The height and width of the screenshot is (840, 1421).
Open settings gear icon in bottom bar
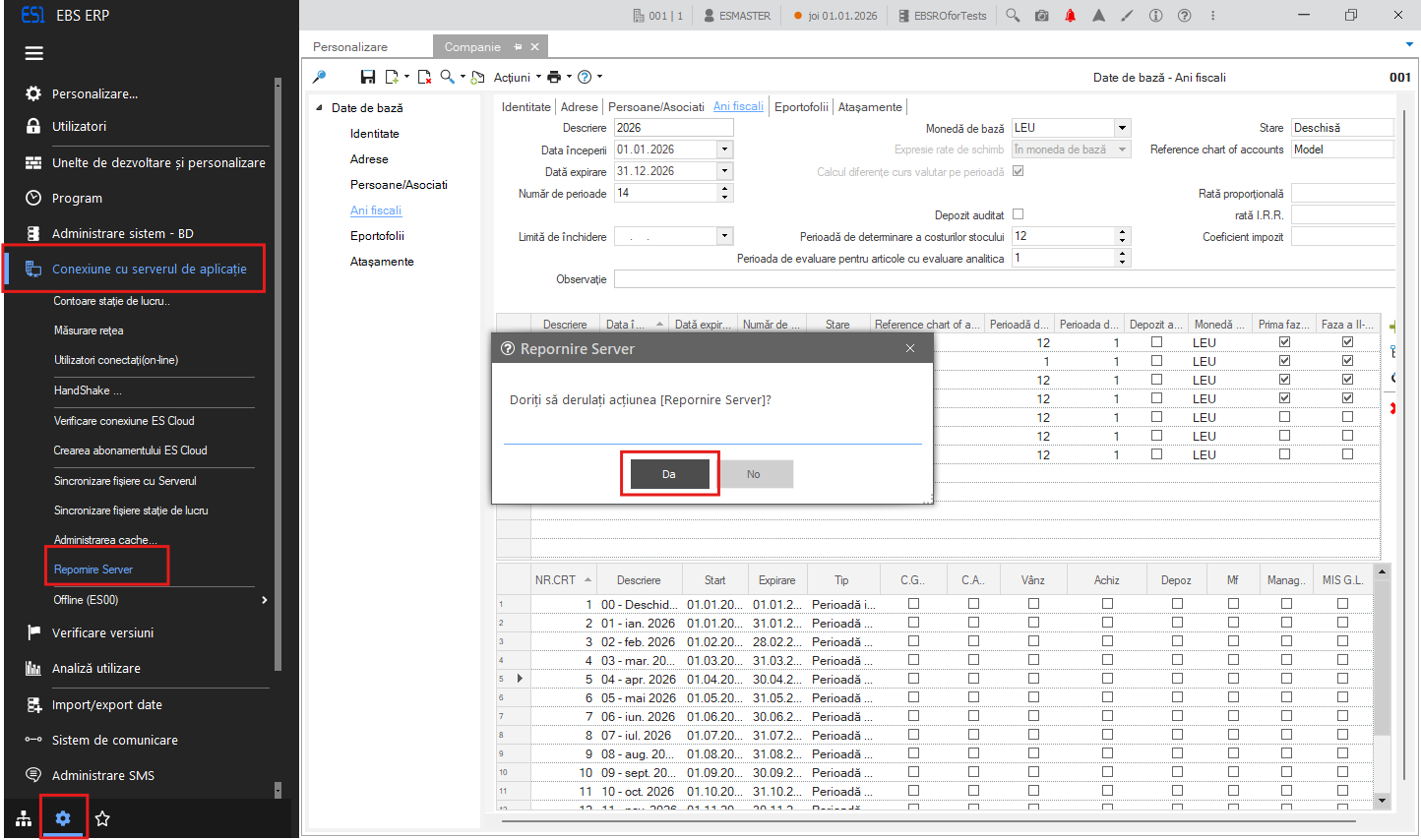(x=63, y=818)
